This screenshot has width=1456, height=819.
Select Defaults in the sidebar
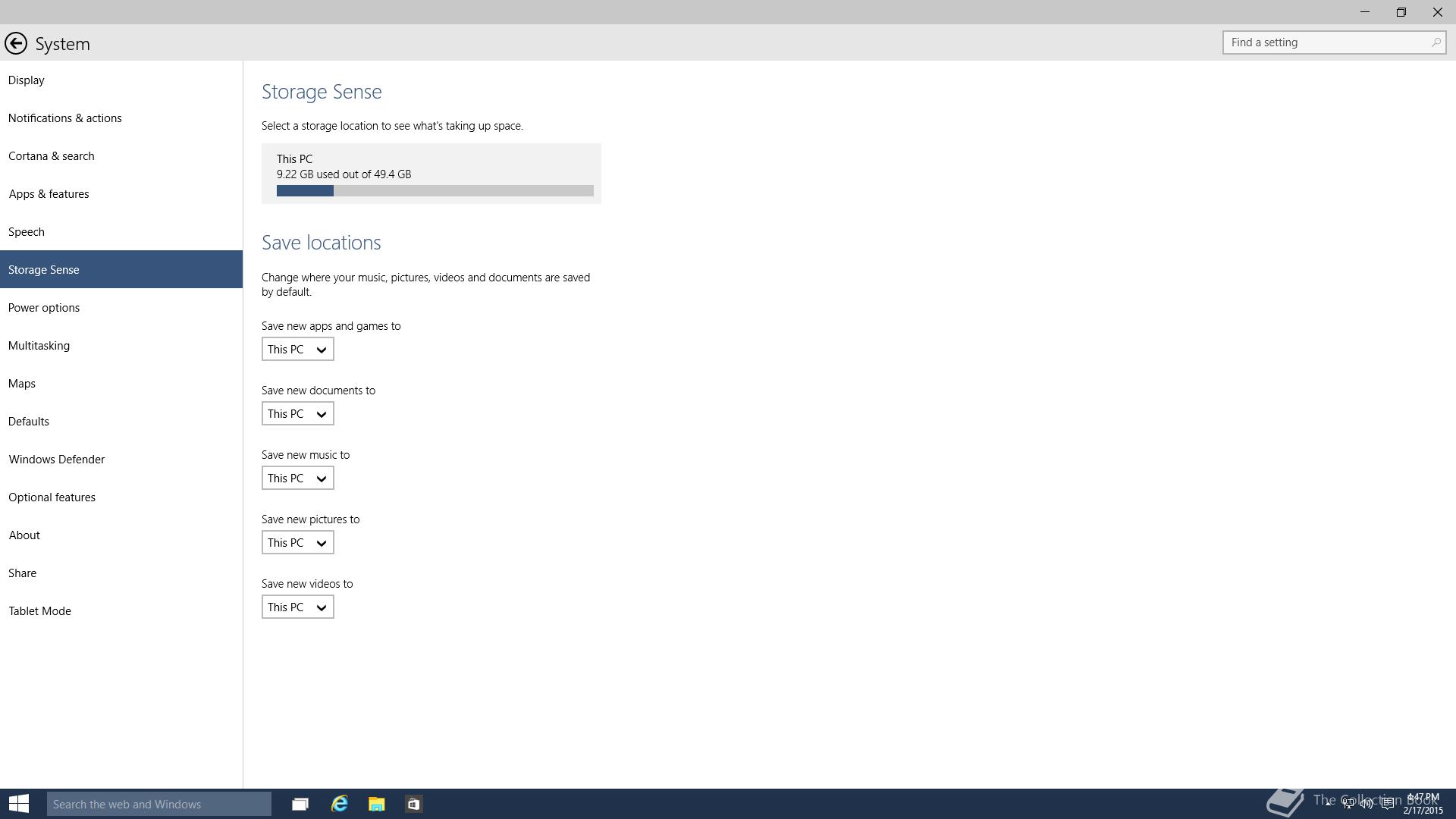[x=121, y=421]
